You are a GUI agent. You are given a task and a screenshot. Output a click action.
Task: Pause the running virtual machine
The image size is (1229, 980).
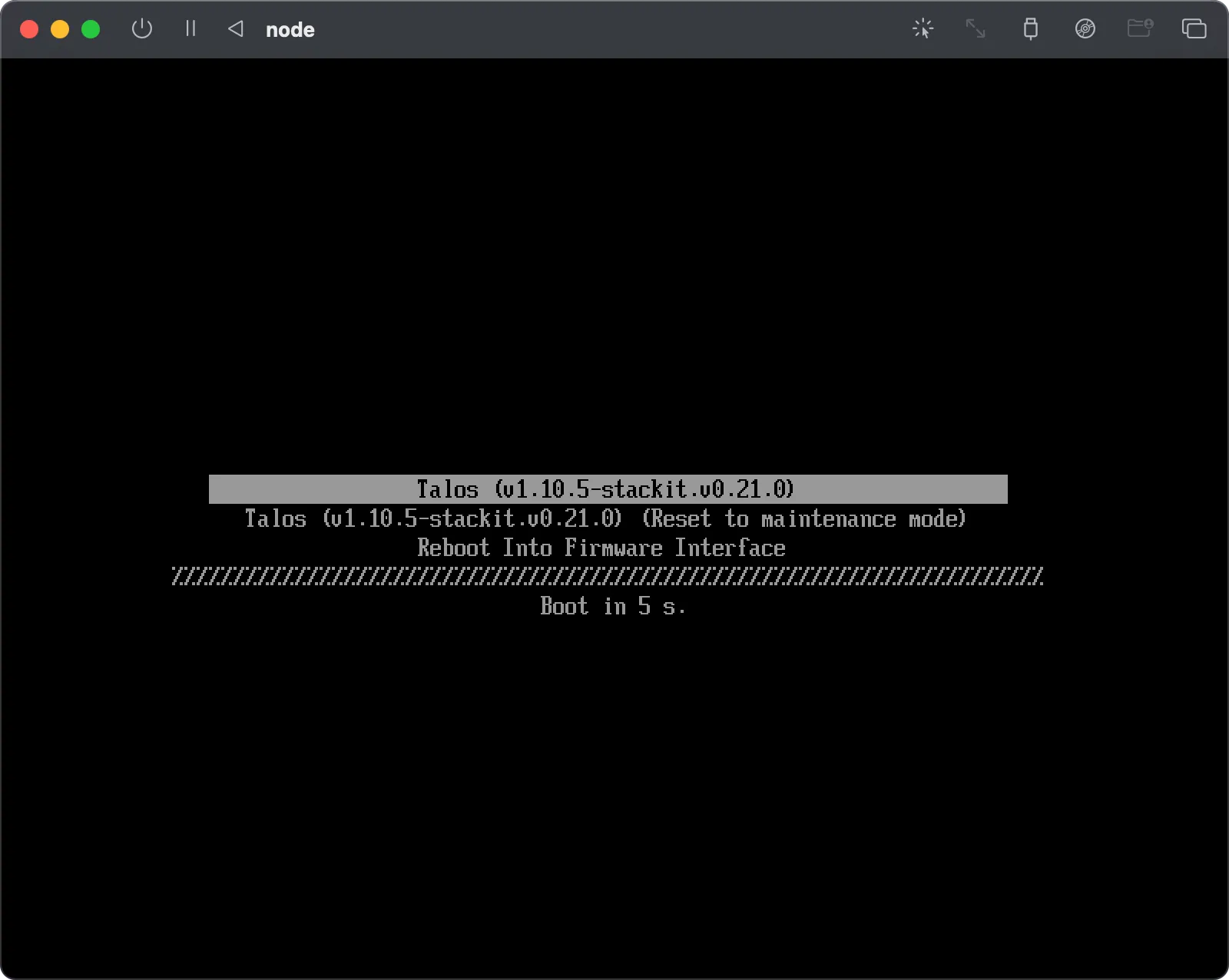(190, 29)
